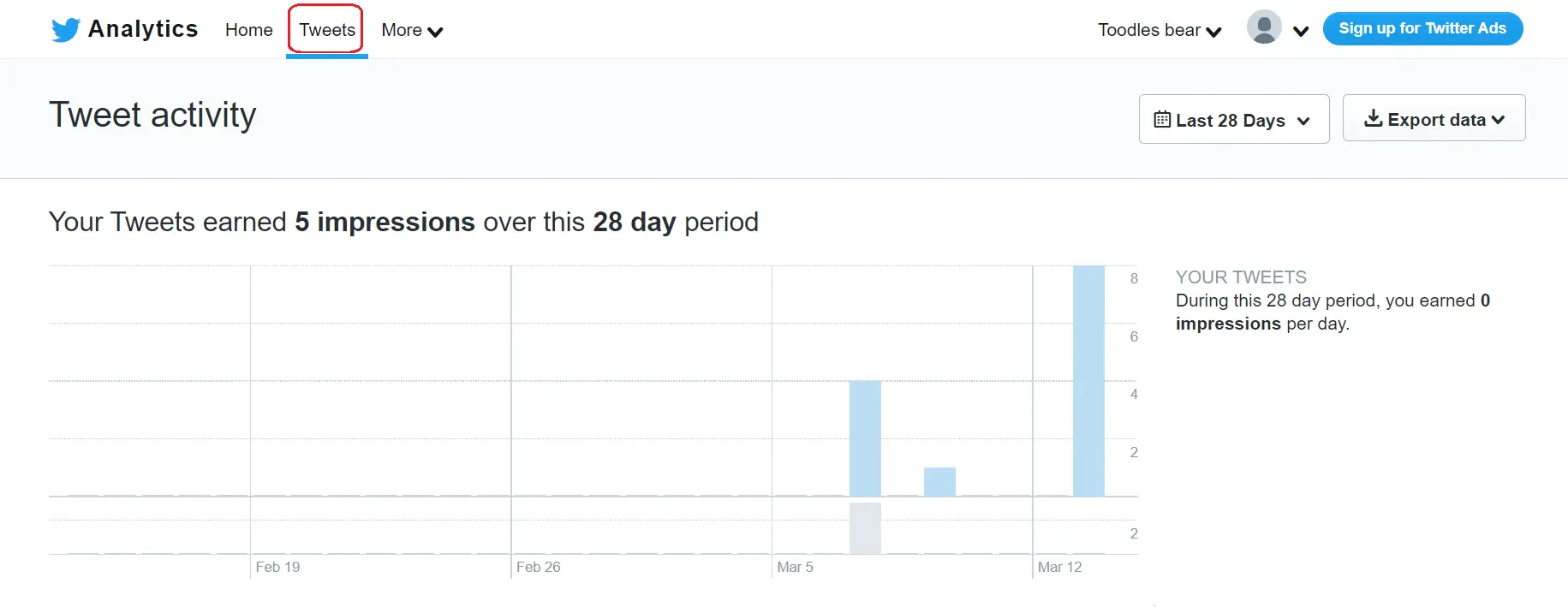Screen dimensions: 1568x607
Task: Open the chevron next to the profile avatar
Action: click(1301, 32)
